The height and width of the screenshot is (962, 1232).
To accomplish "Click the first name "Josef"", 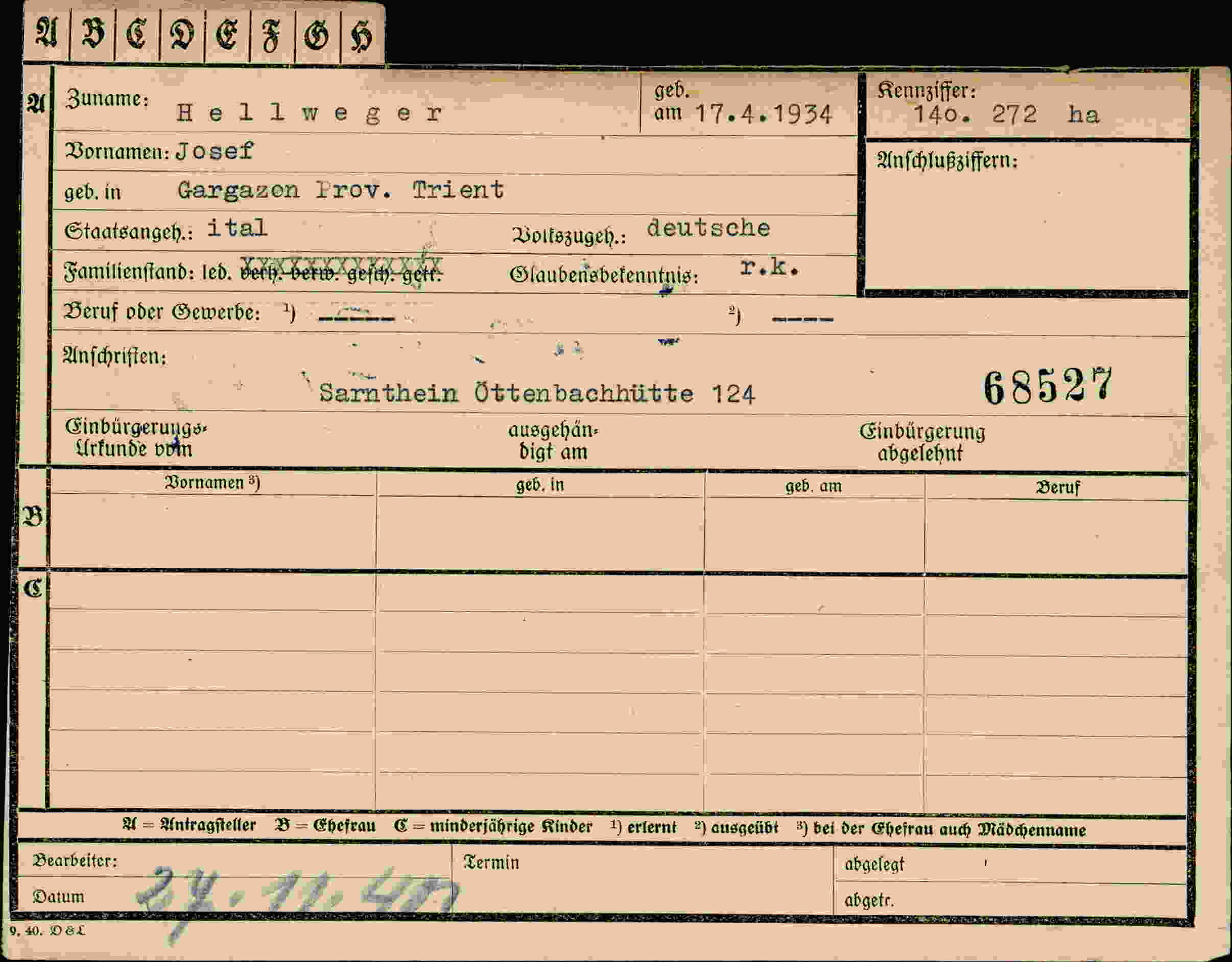I will [x=215, y=151].
